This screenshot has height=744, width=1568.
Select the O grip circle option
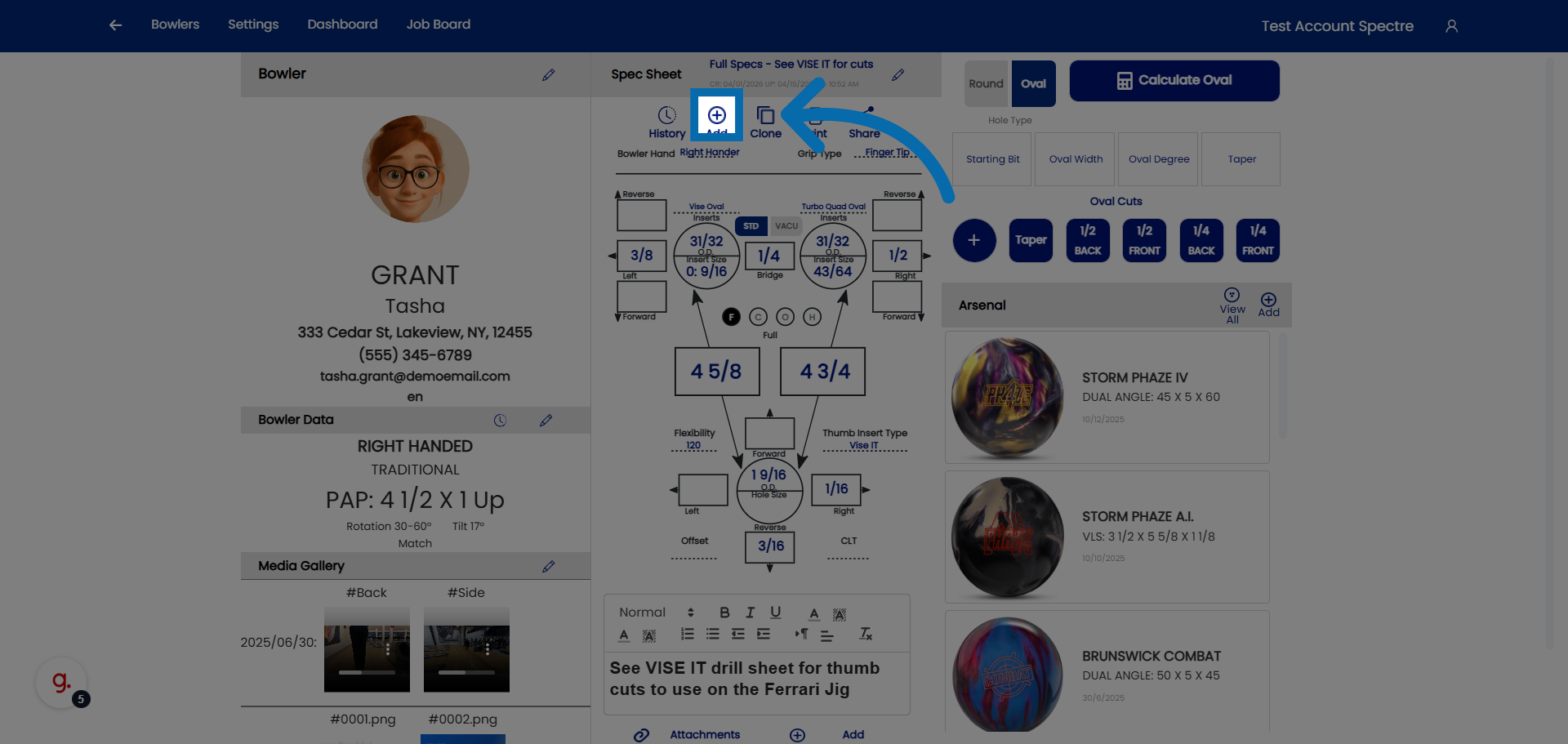tap(786, 317)
